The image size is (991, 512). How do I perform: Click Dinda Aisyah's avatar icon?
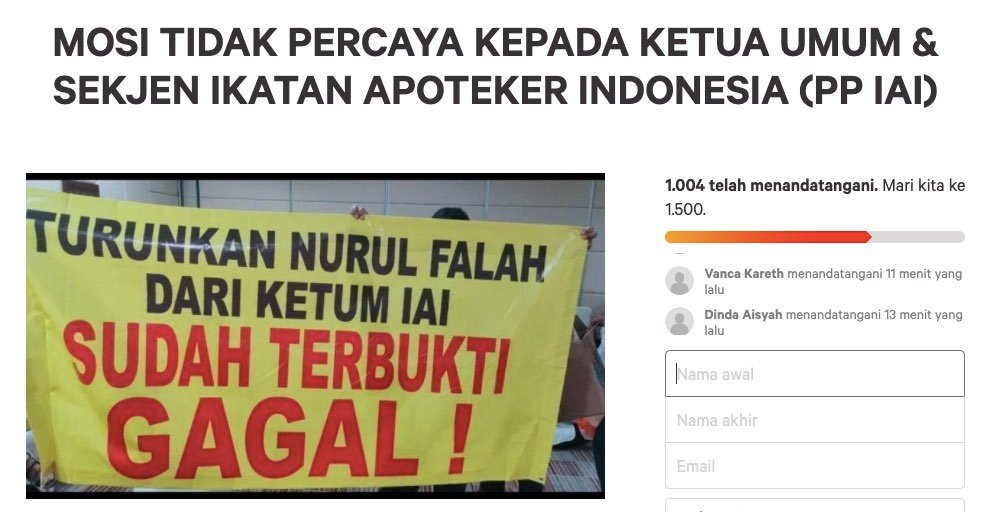coord(679,321)
